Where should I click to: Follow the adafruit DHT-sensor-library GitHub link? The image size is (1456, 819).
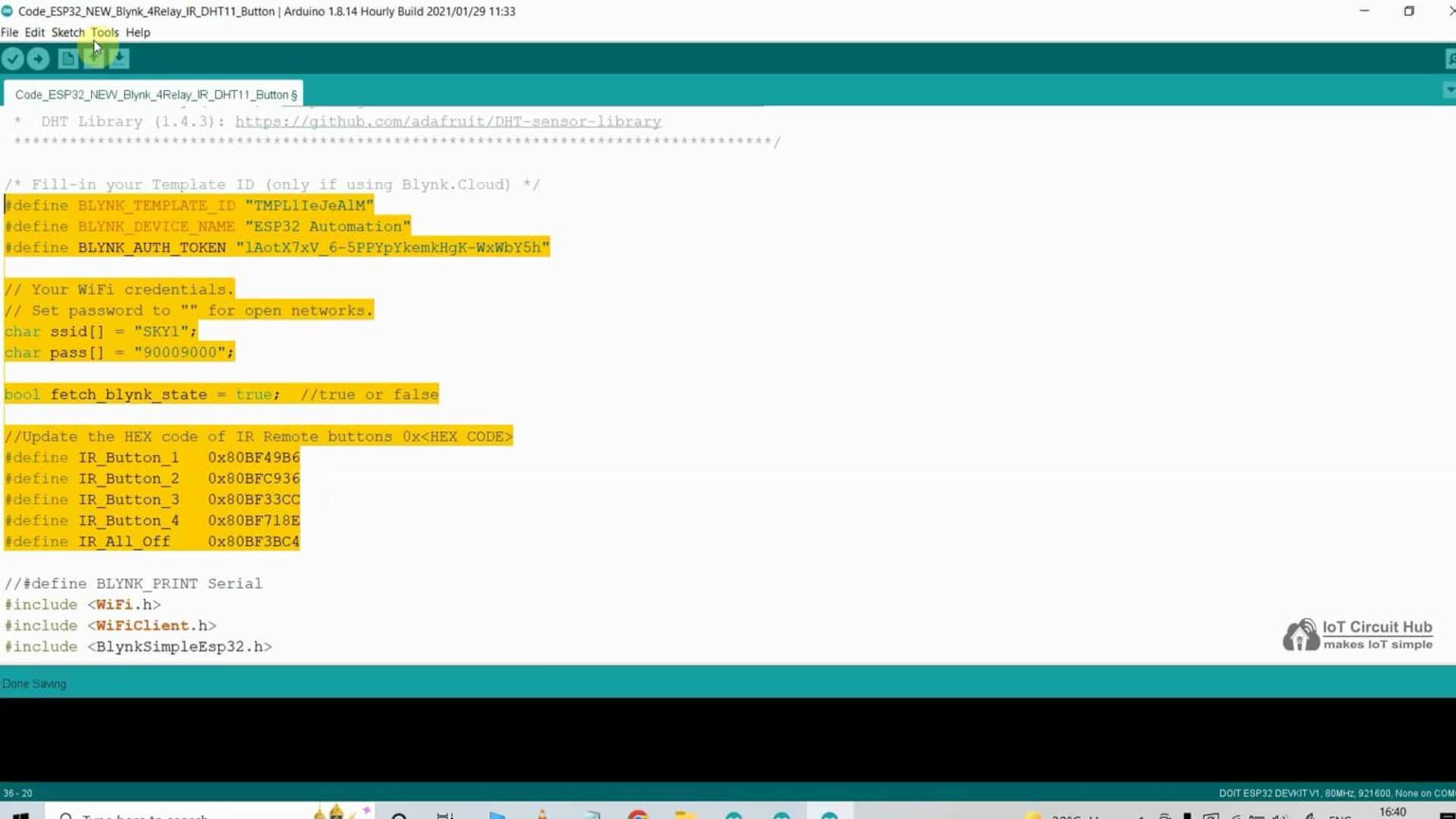[x=447, y=121]
